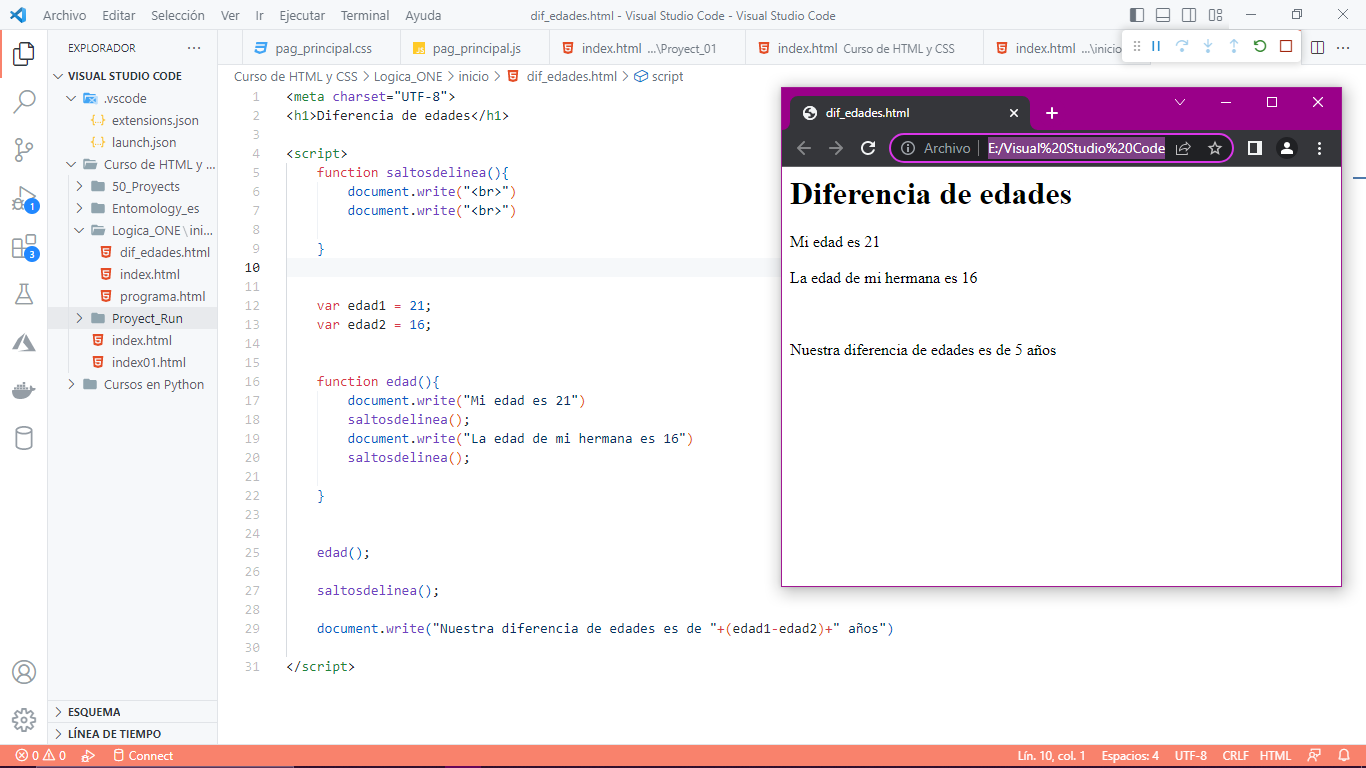1366x768 pixels.
Task: Open the Selección menu
Action: [x=178, y=15]
